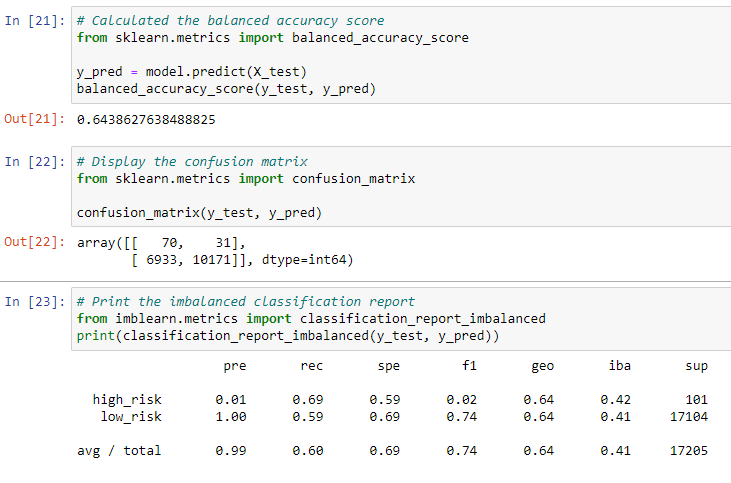This screenshot has height=483, width=731.
Task: Click the array output first row with 70, 31
Action: point(161,243)
